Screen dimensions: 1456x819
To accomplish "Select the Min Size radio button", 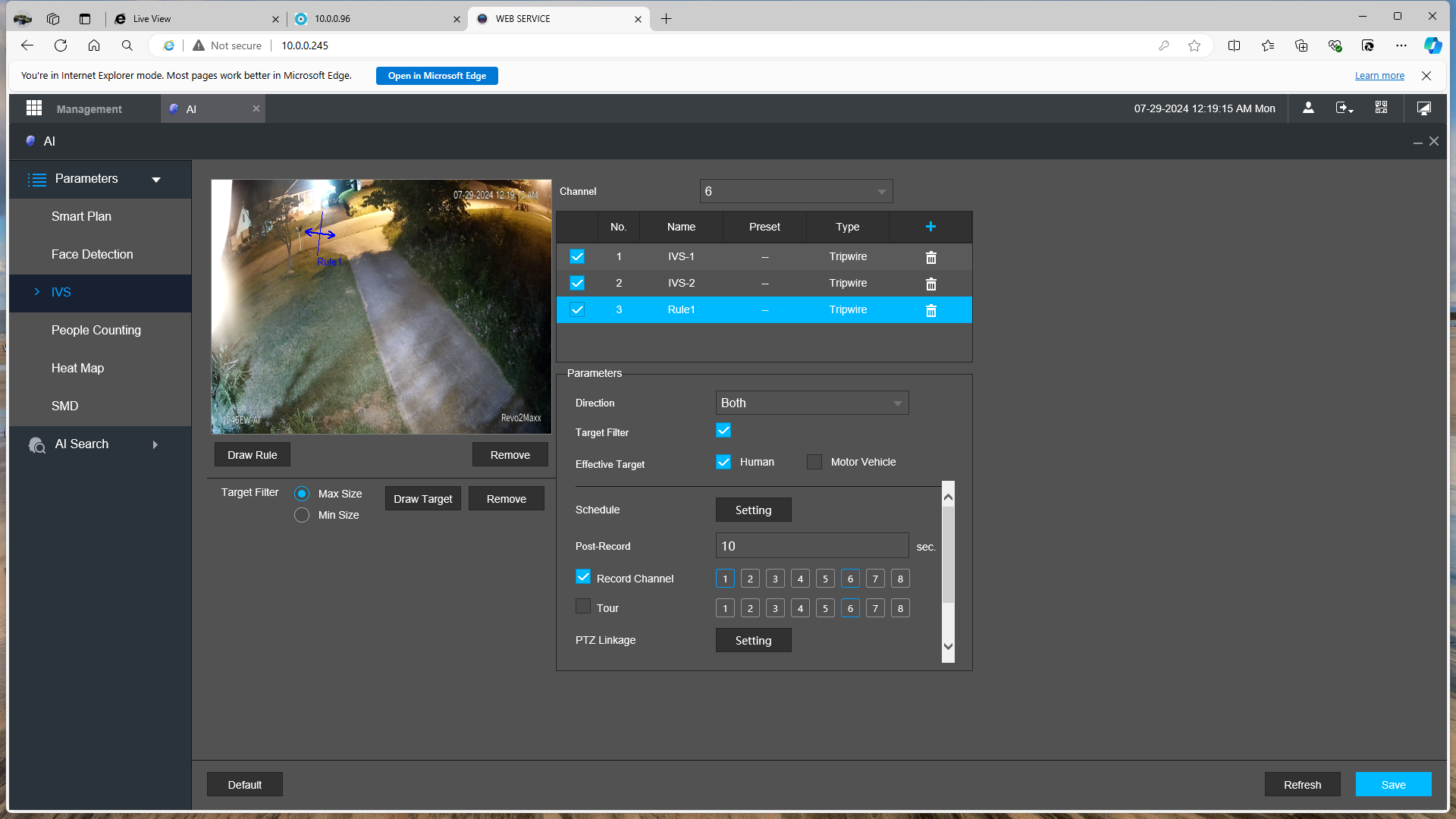I will tap(302, 515).
